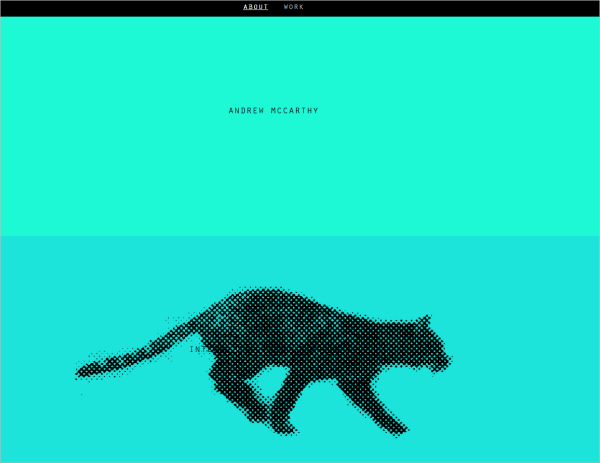Click the cat's pointed ear
The width and height of the screenshot is (600, 463).
click(x=428, y=321)
